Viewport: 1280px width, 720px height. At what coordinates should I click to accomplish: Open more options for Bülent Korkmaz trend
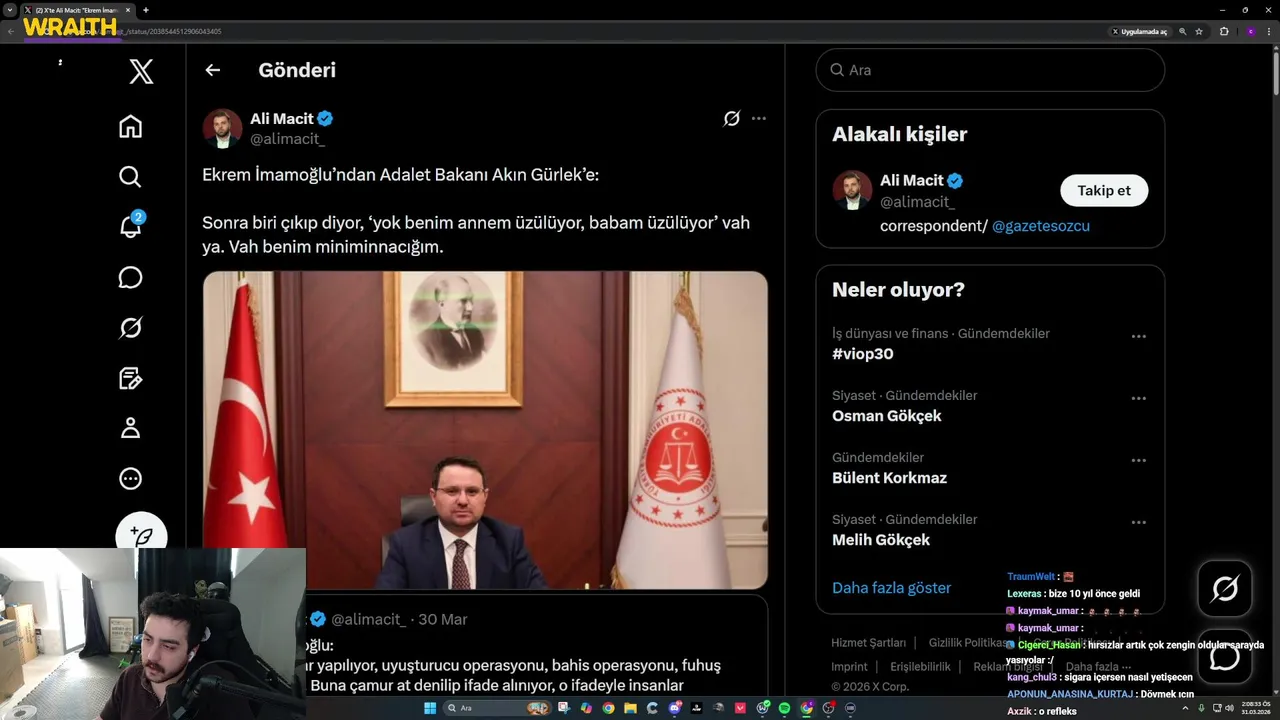click(x=1139, y=461)
